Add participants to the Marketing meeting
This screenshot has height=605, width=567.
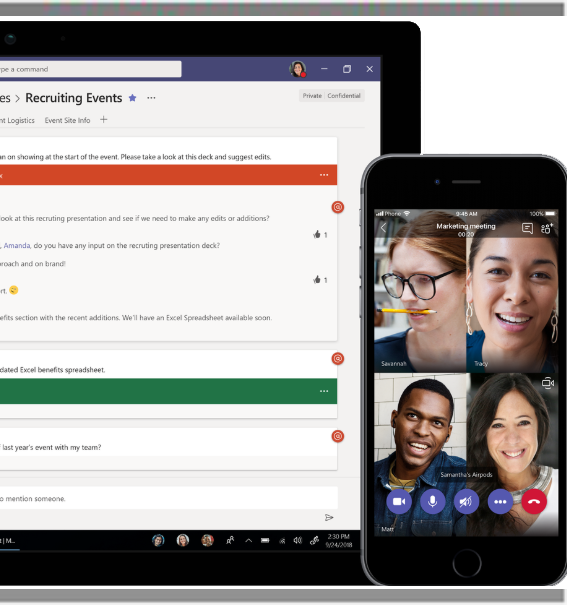pos(547,228)
